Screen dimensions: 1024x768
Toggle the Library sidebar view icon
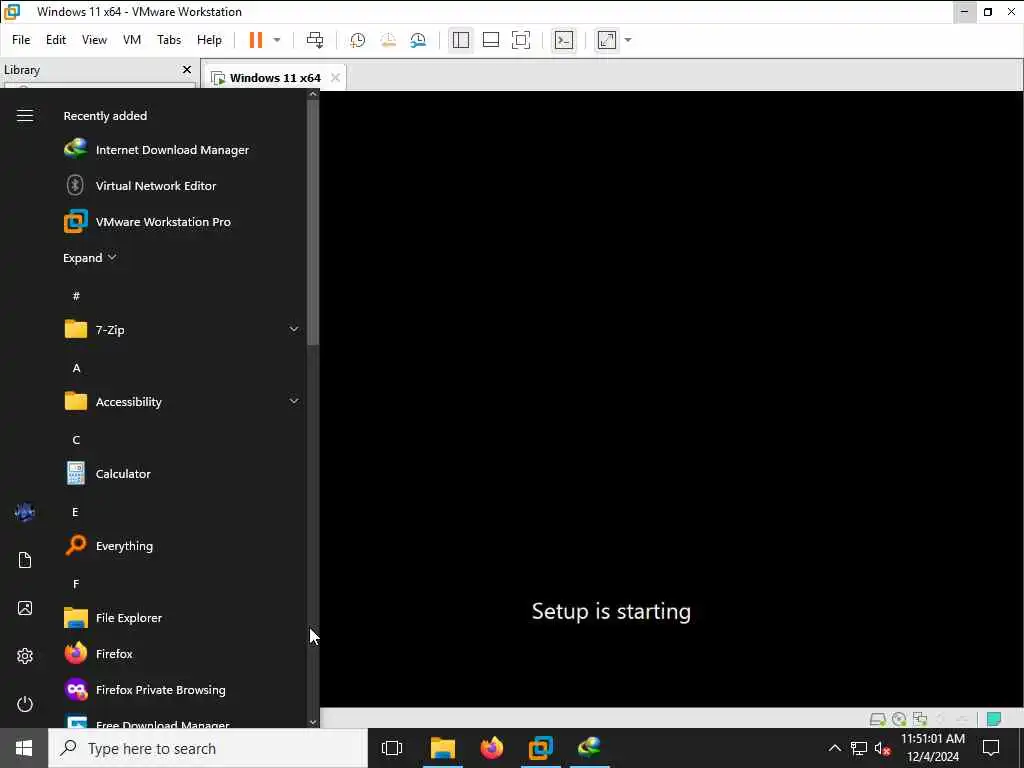click(460, 40)
